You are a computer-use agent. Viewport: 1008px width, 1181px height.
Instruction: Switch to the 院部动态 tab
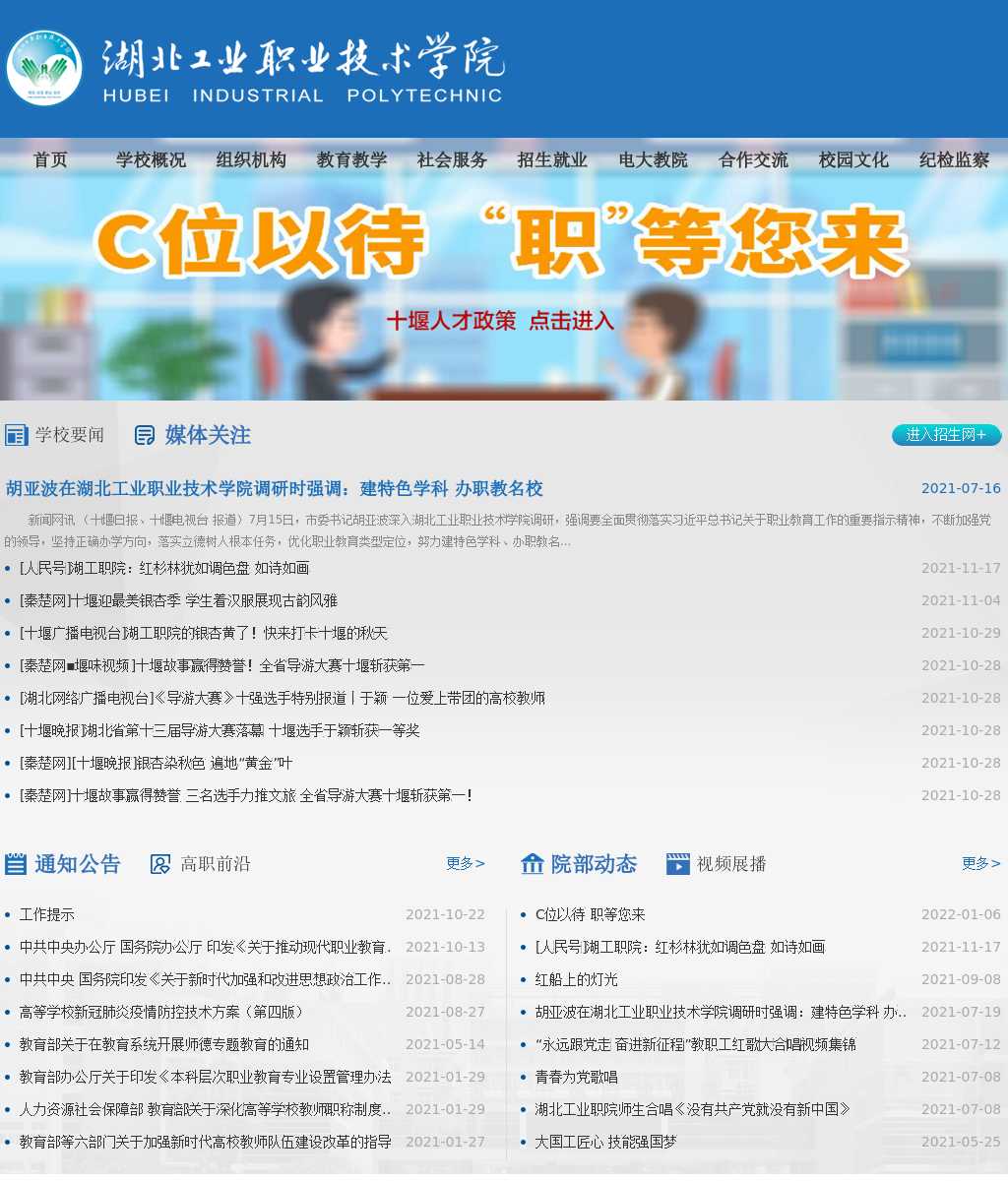pos(594,864)
